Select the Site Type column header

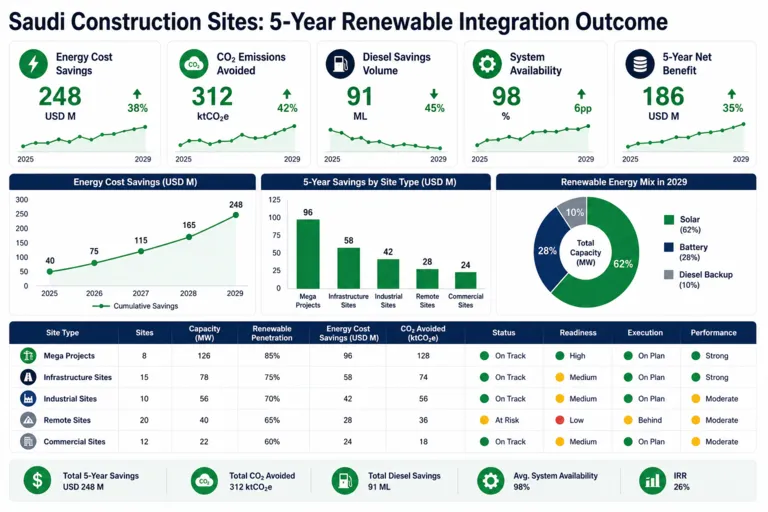point(62,333)
